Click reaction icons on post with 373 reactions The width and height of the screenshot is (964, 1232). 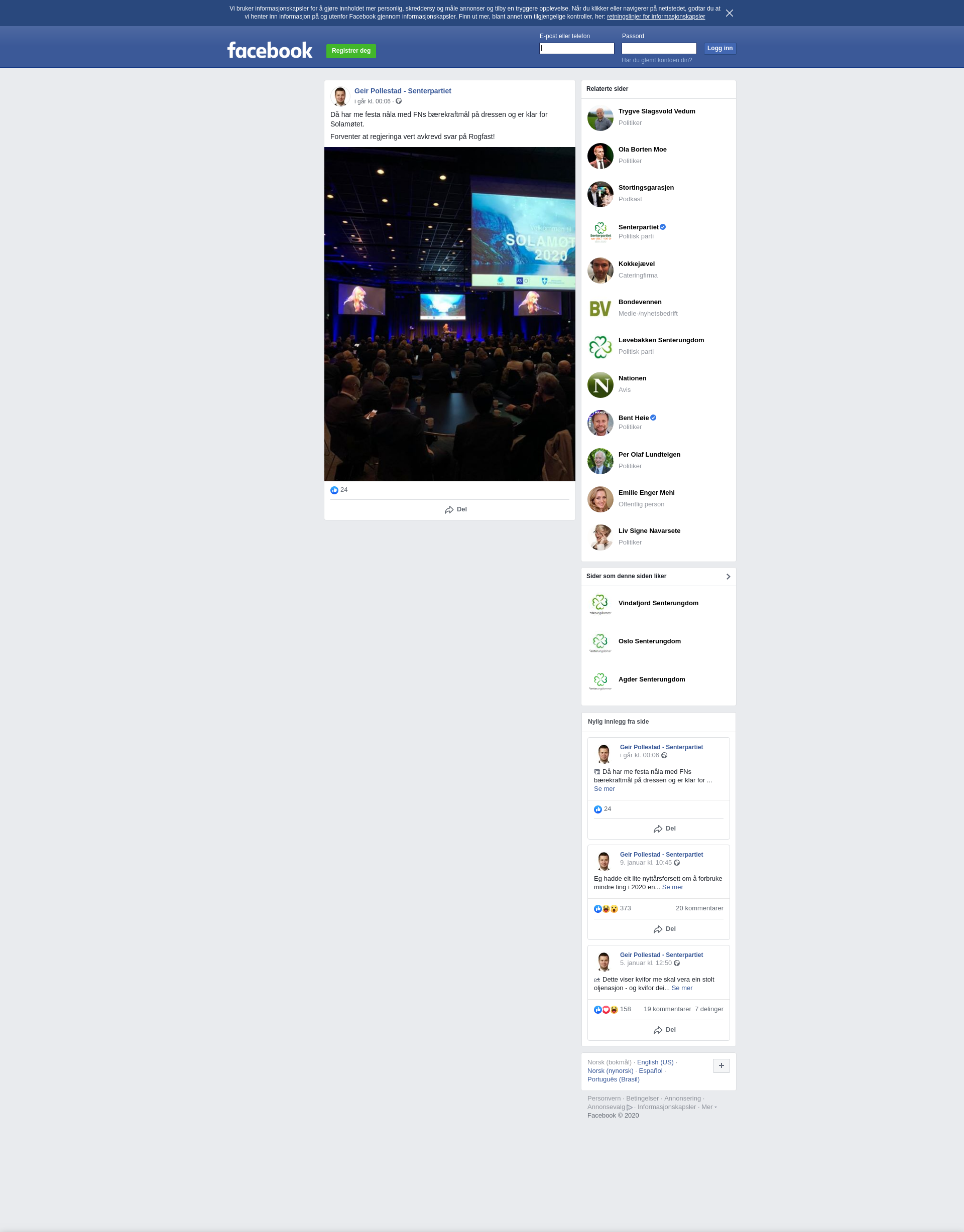pos(606,909)
